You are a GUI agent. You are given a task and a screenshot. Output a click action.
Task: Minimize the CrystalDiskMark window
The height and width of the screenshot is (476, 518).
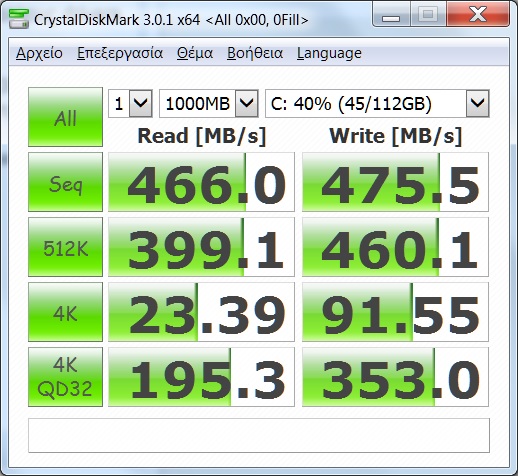pos(391,15)
